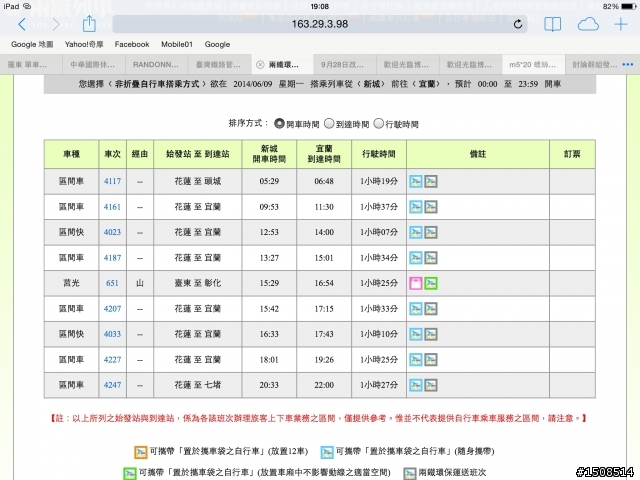Tap the 163.29.3.98 address bar

coord(320,24)
